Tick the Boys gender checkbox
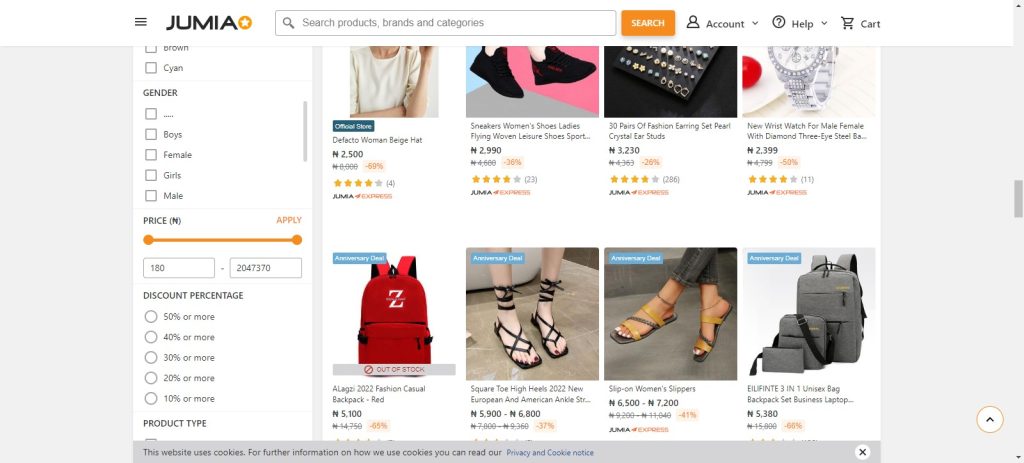The width and height of the screenshot is (1024, 463). tap(151, 134)
